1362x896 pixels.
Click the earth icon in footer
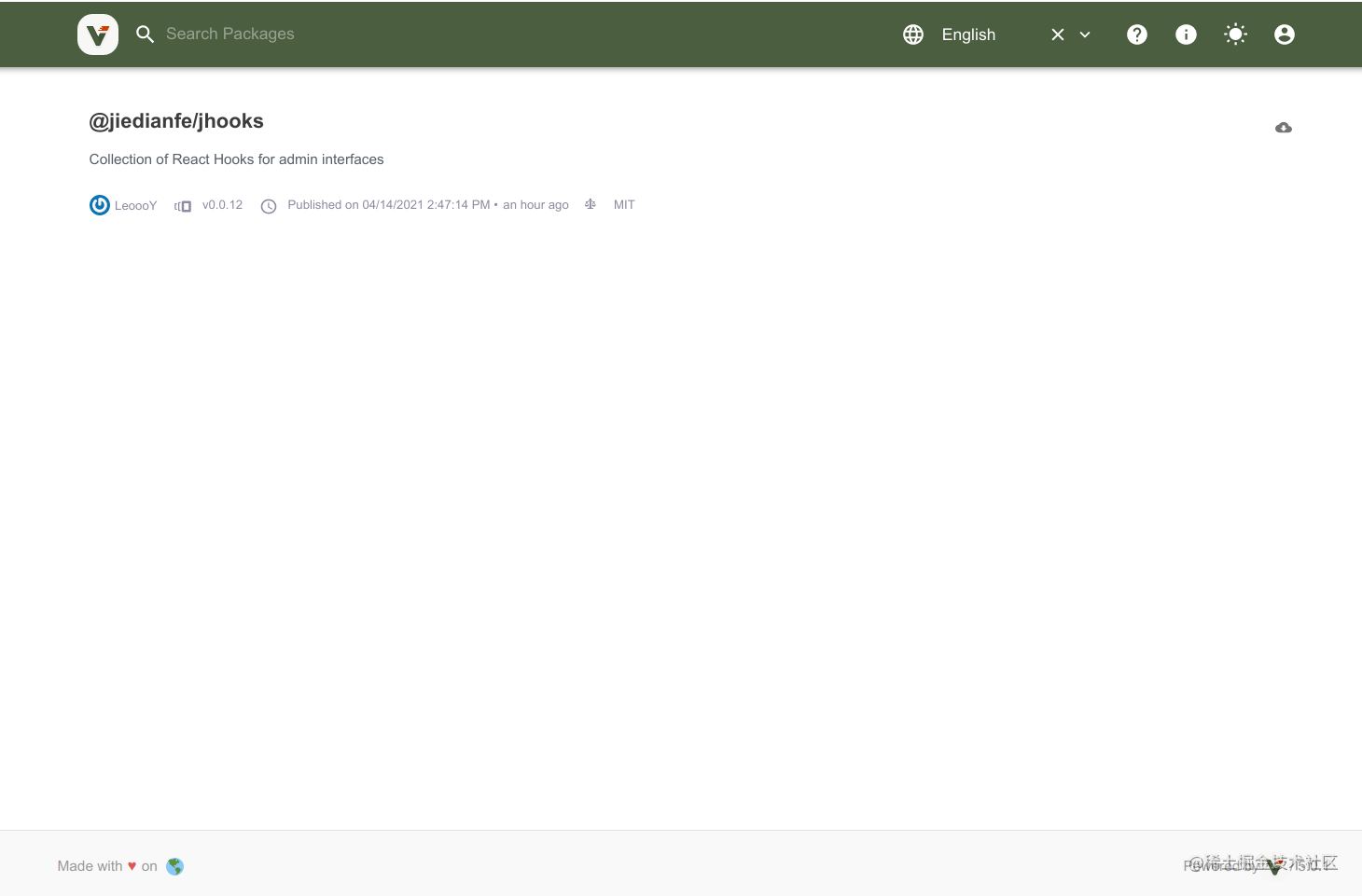click(174, 866)
